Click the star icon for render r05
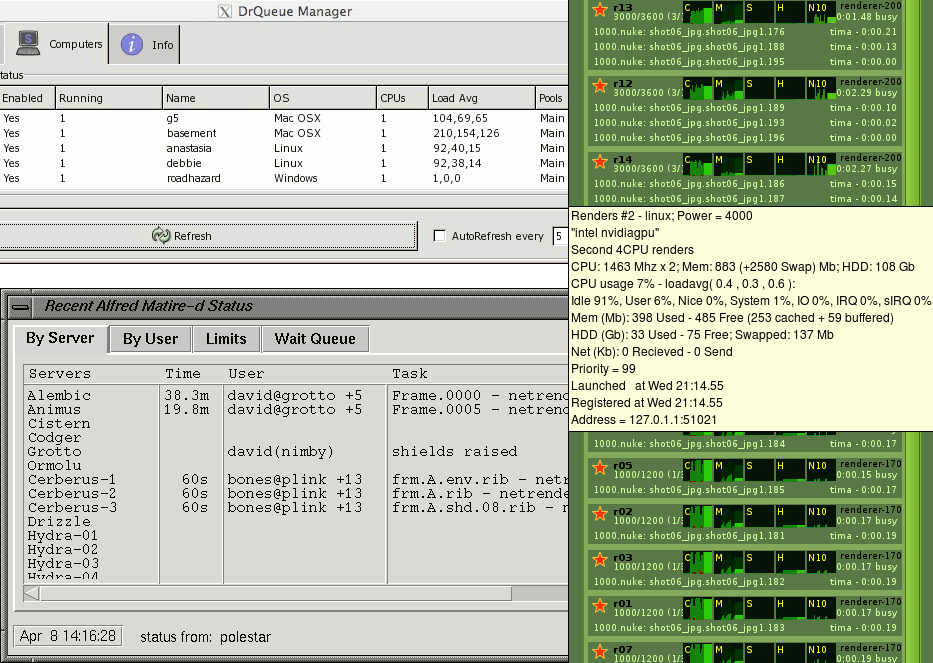 coord(600,468)
